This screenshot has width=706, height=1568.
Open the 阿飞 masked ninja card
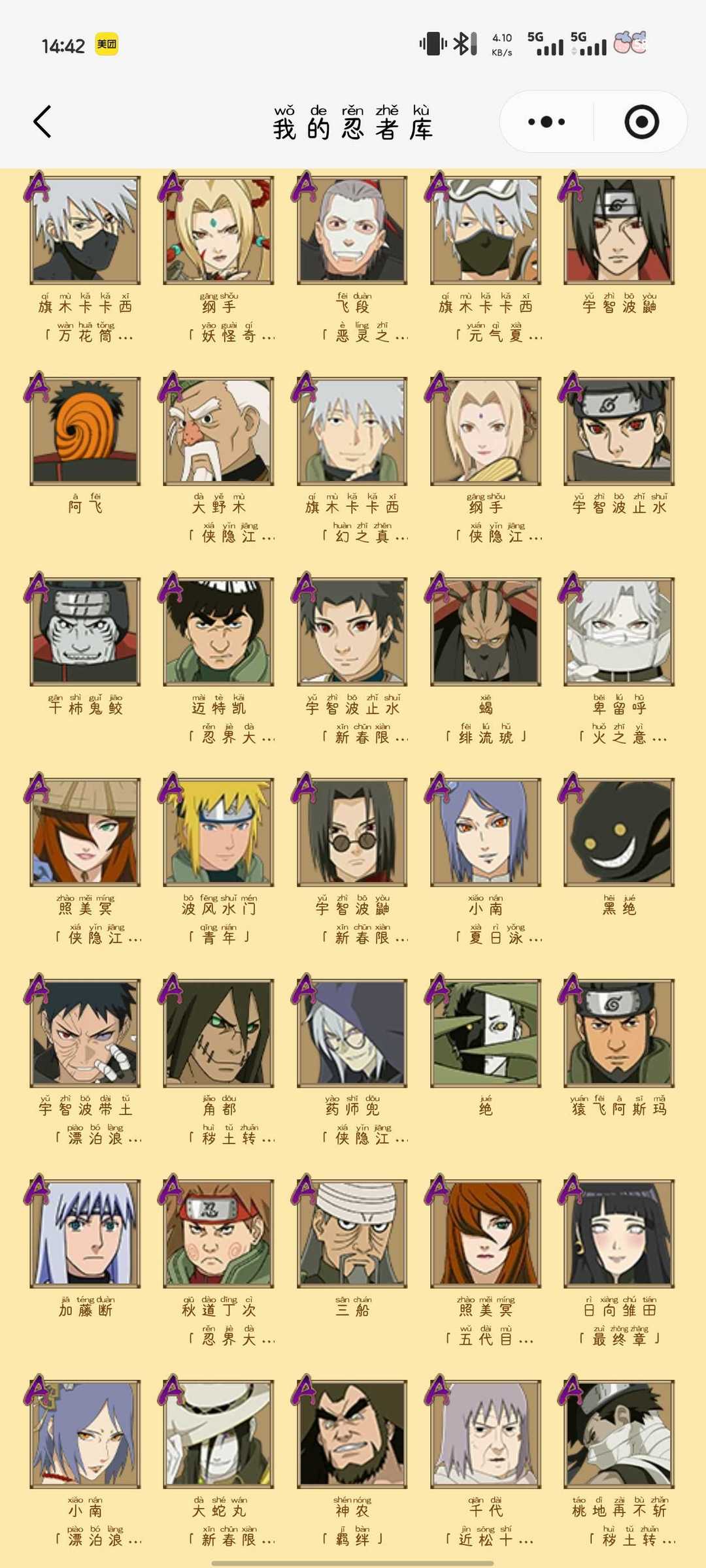click(86, 431)
